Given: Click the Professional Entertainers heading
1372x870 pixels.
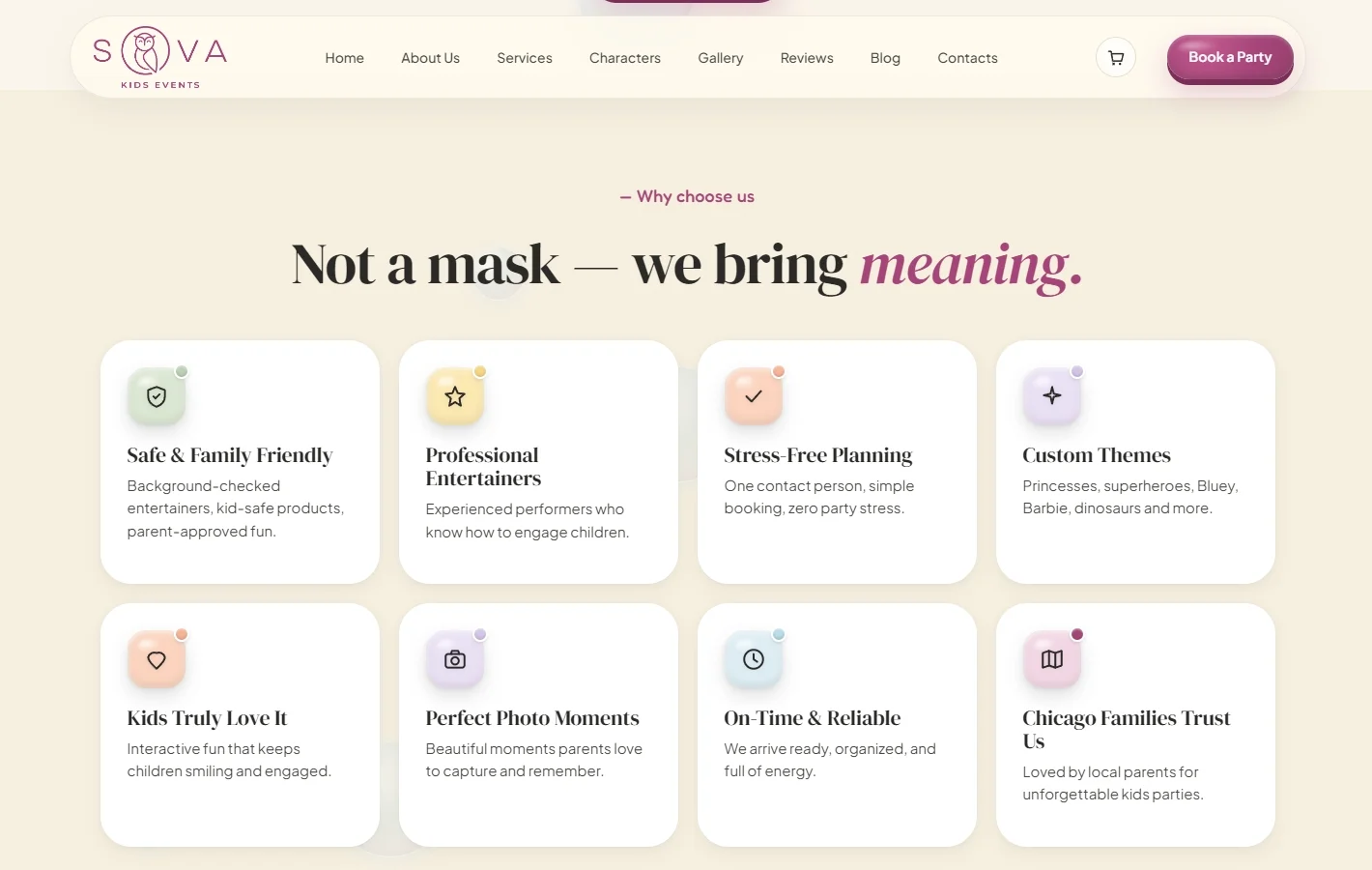Looking at the screenshot, I should (x=483, y=467).
